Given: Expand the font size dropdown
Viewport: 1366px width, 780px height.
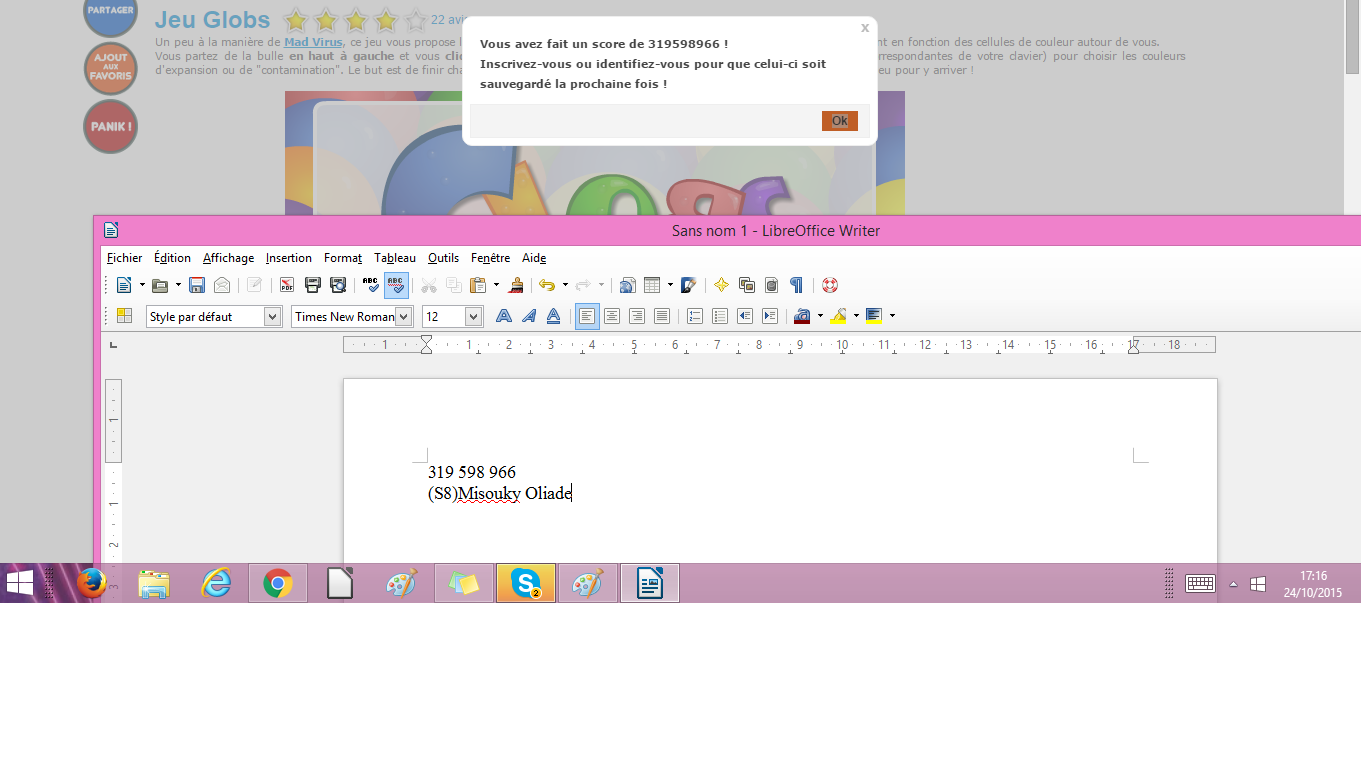Looking at the screenshot, I should (474, 317).
